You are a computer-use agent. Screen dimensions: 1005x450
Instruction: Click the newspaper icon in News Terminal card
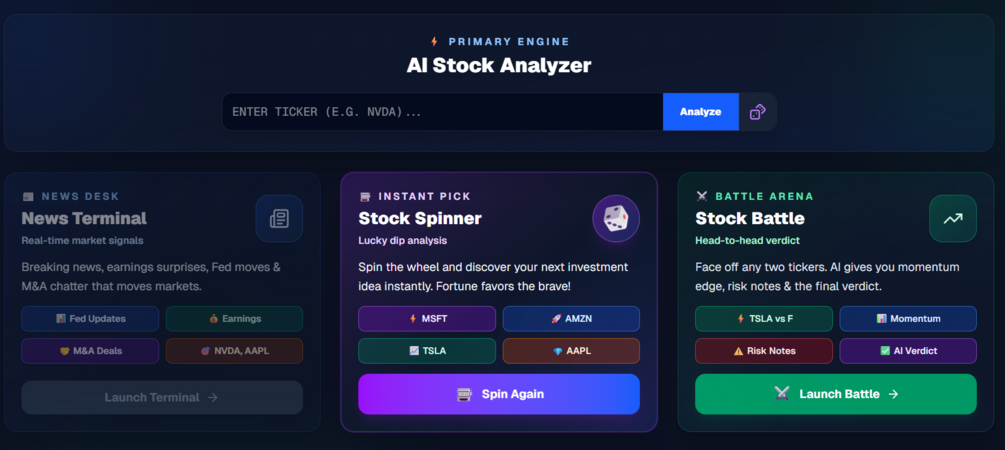pos(279,218)
